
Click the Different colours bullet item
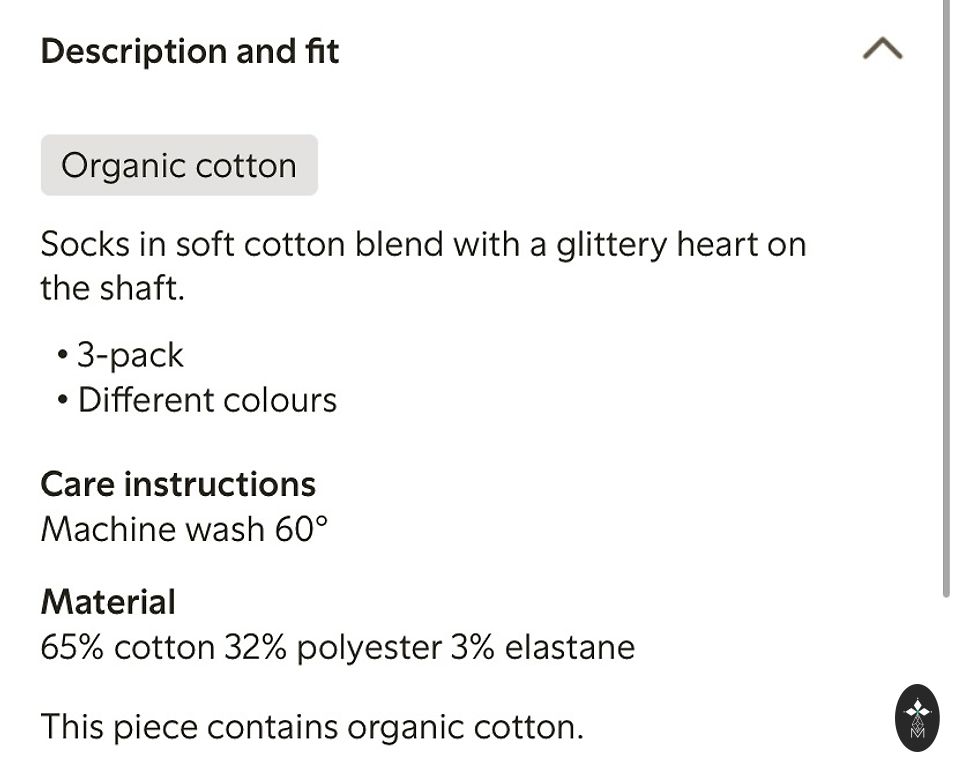coord(206,400)
